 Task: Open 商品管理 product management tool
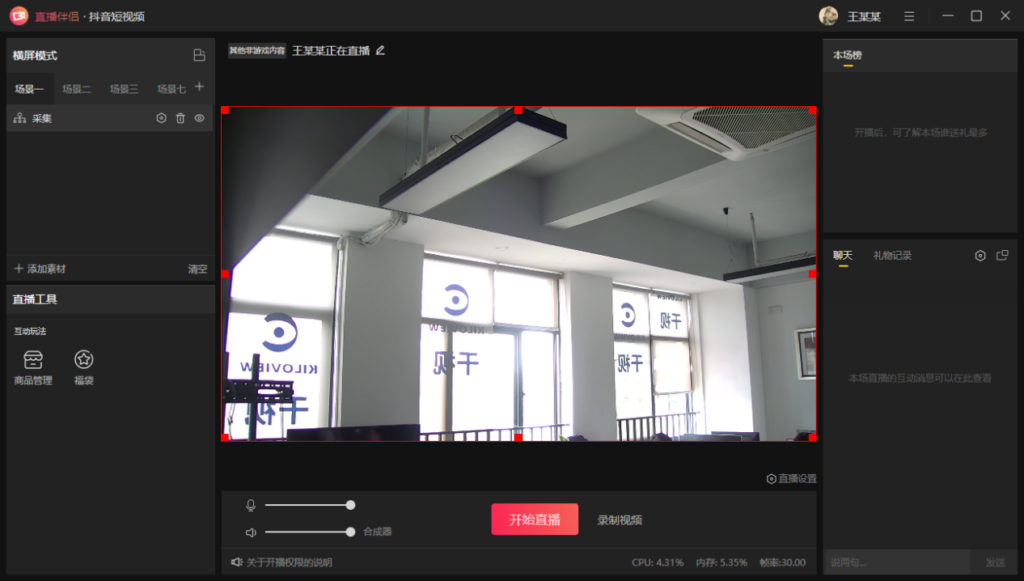pyautogui.click(x=33, y=366)
